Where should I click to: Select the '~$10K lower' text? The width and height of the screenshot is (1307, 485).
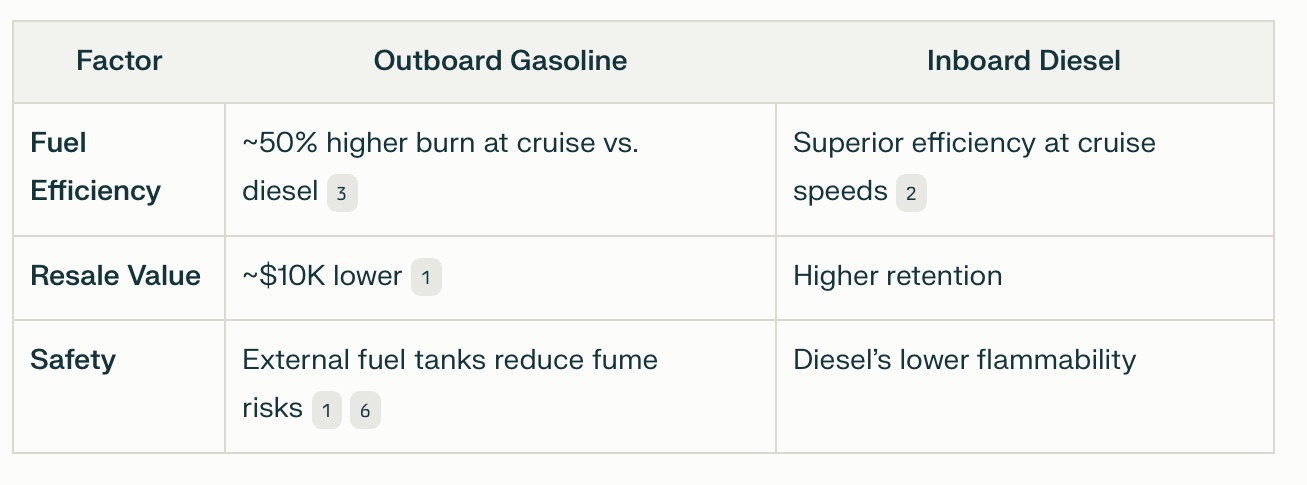(x=322, y=276)
